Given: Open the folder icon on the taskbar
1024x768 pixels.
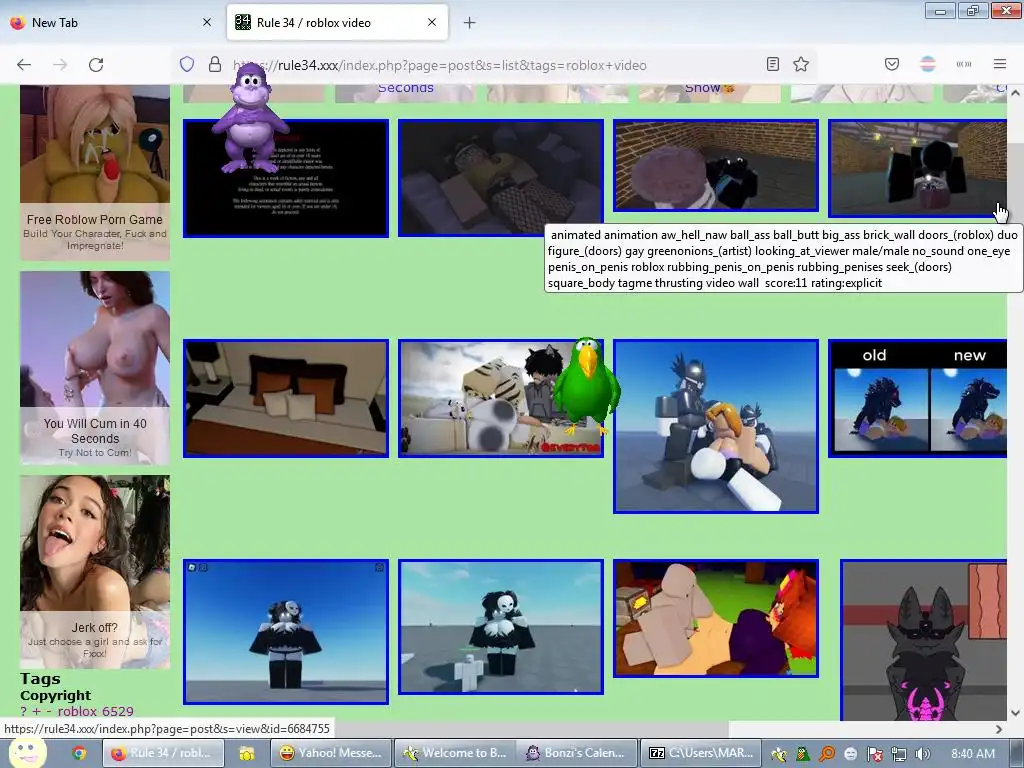Looking at the screenshot, I should coord(247,754).
